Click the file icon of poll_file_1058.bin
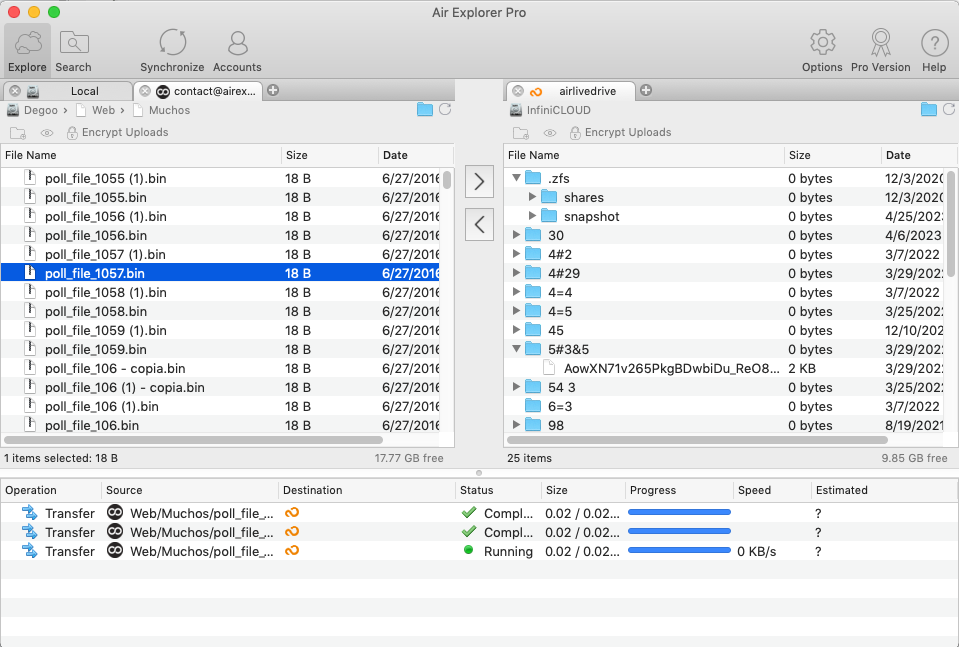Screen dimensions: 959x647 click(x=29, y=311)
